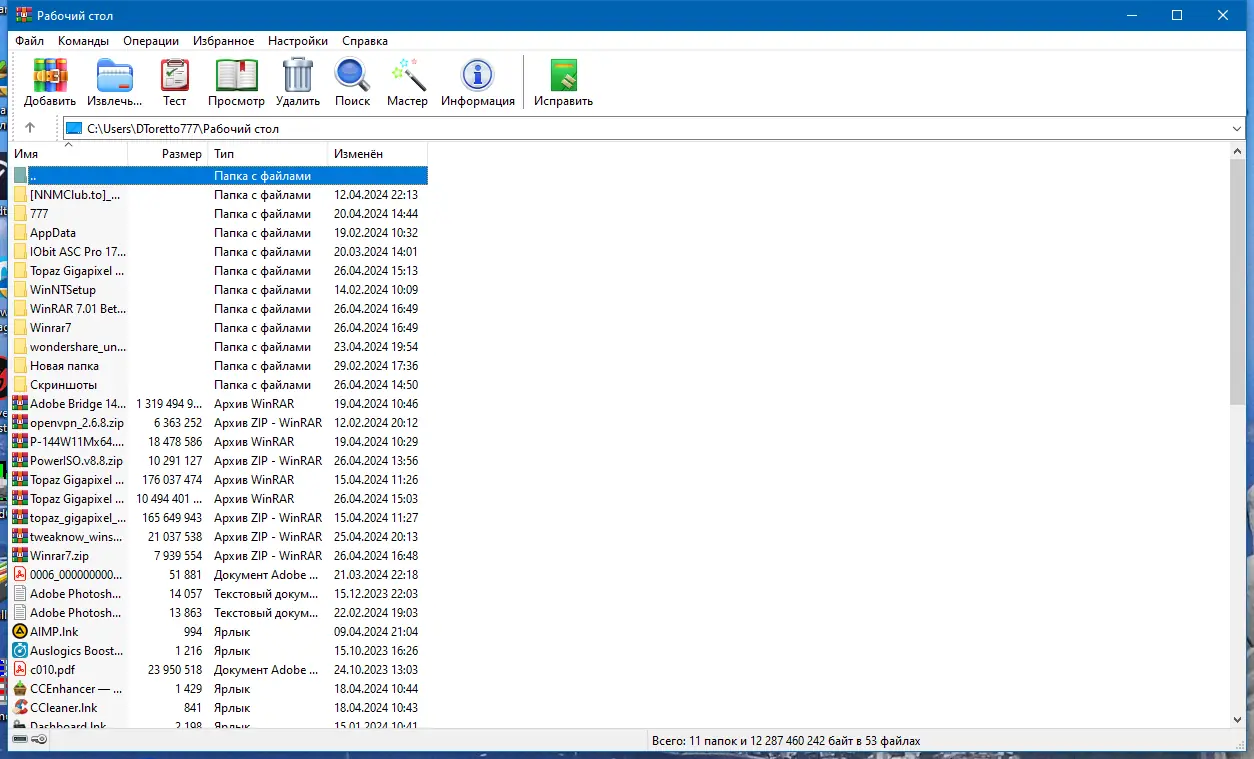Click the scrollbar down arrow
The image size is (1254, 759).
click(1238, 718)
